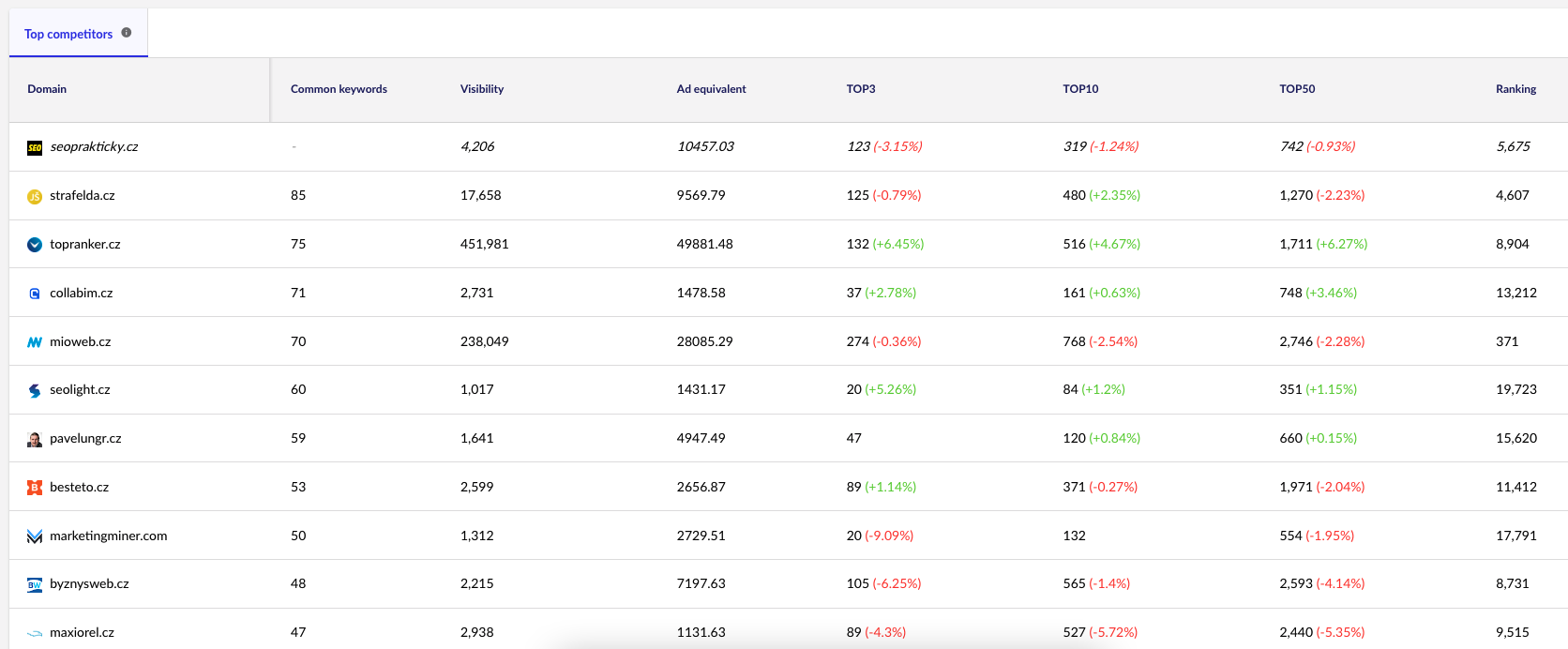Click common keywords value 59
The height and width of the screenshot is (649, 1568).
pos(298,438)
